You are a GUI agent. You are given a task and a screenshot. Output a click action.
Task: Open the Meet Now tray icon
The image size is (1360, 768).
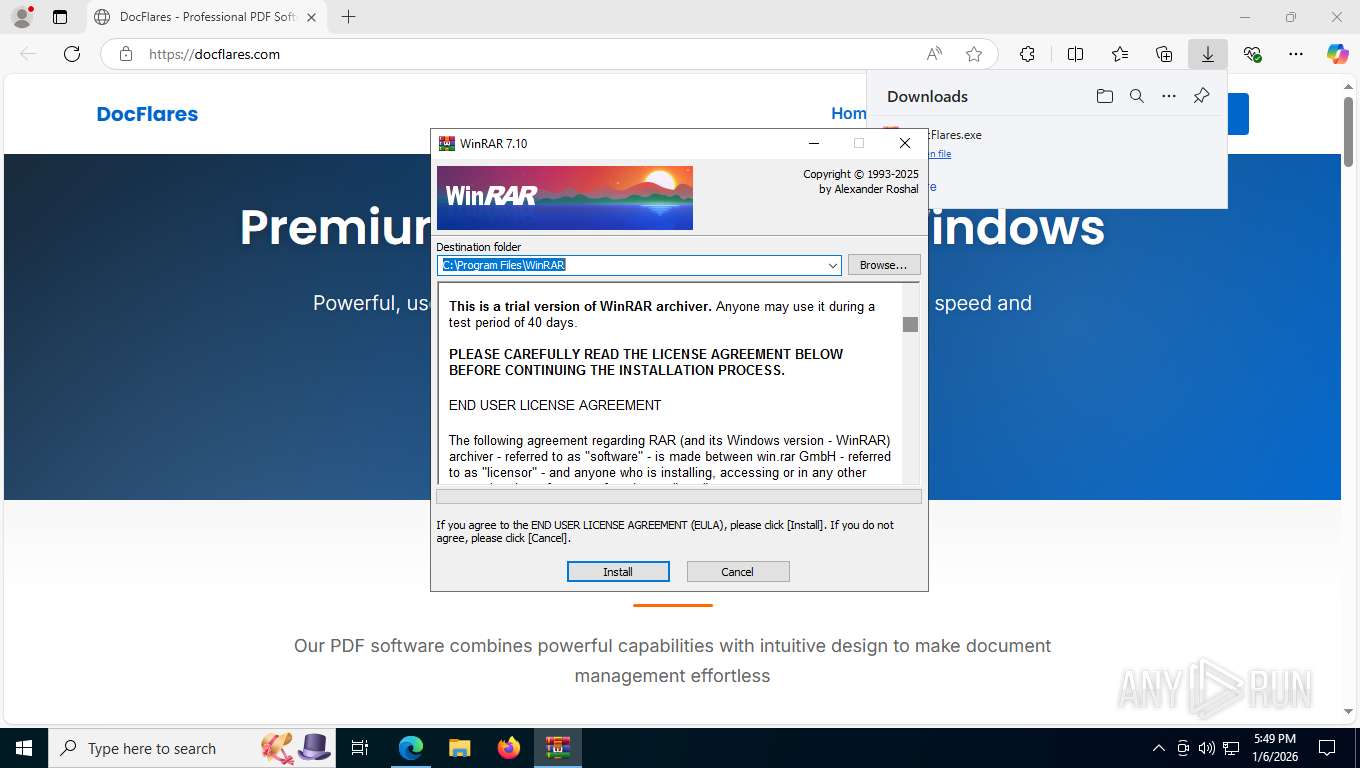[x=1183, y=748]
